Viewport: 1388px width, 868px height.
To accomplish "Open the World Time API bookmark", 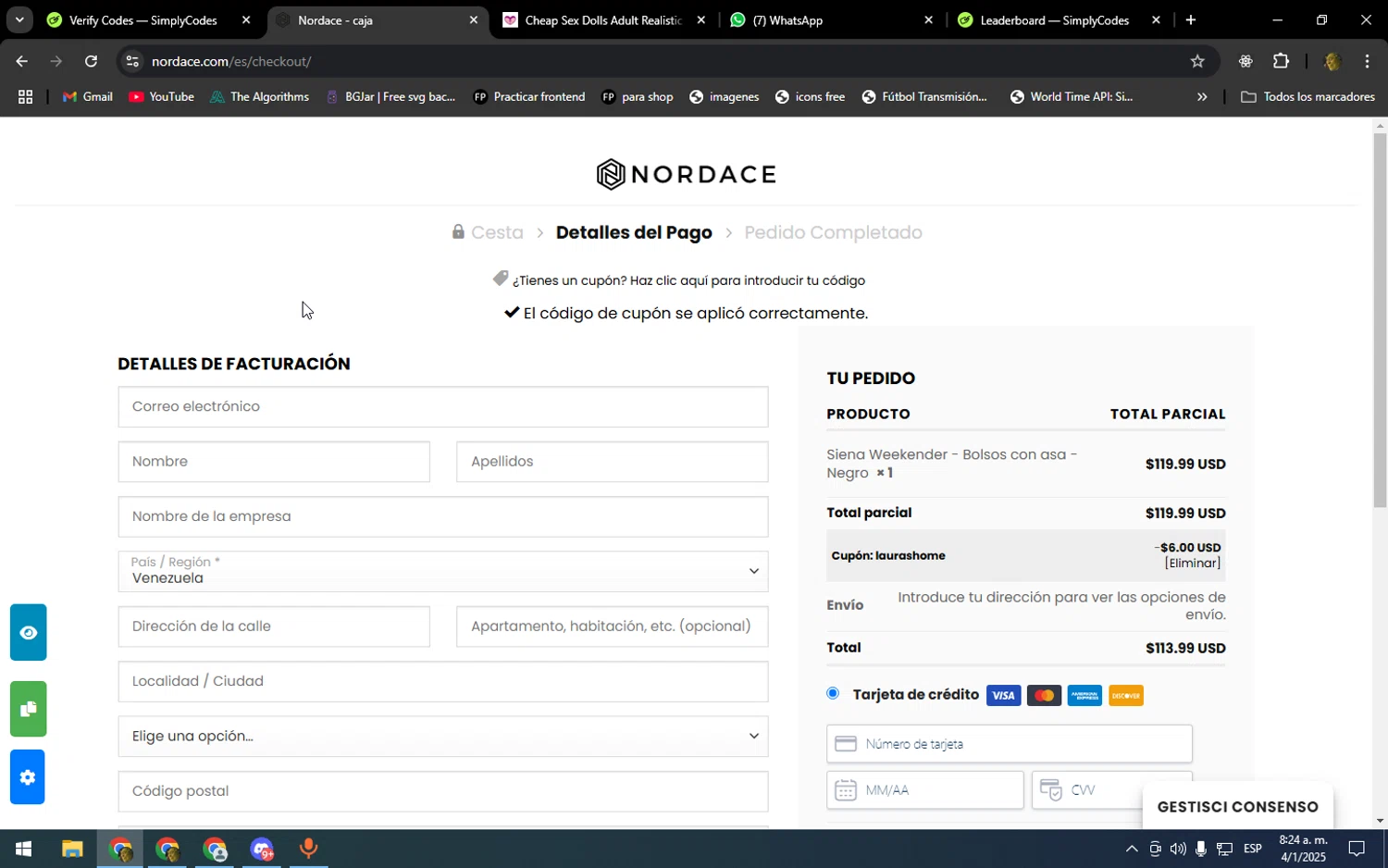I will click(x=1072, y=96).
